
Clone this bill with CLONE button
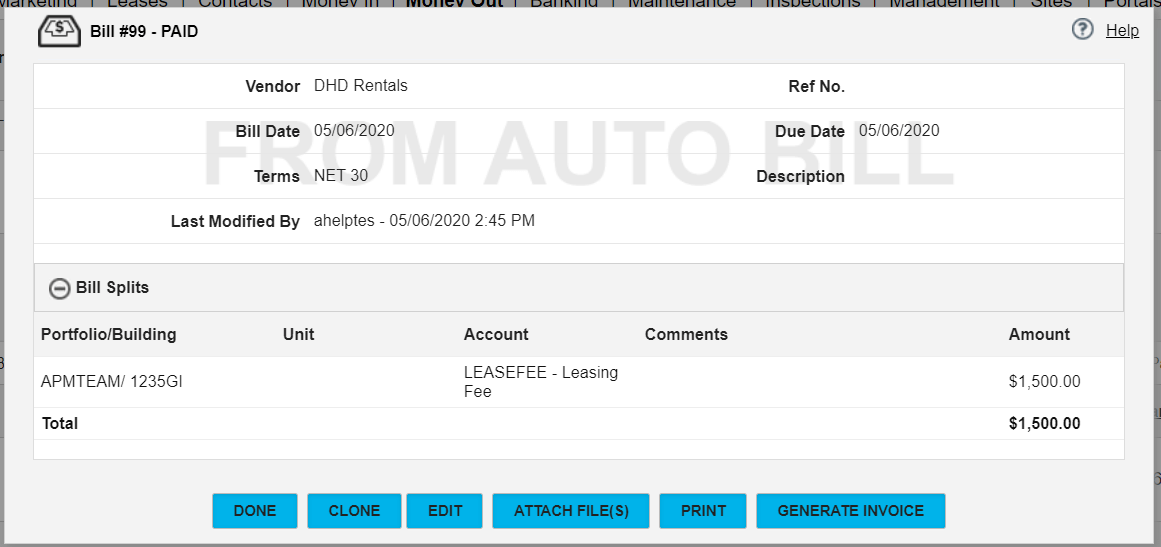[354, 511]
